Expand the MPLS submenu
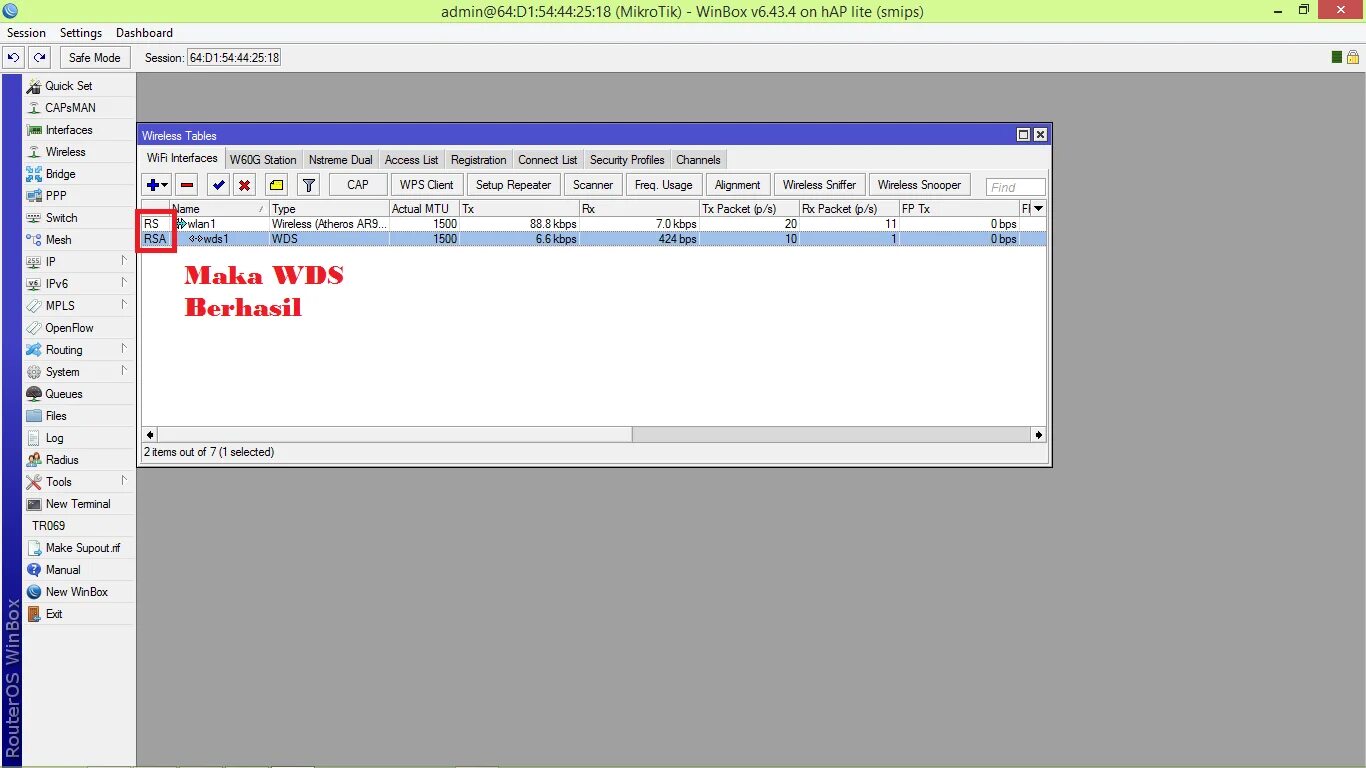This screenshot has width=1366, height=768. click(124, 305)
